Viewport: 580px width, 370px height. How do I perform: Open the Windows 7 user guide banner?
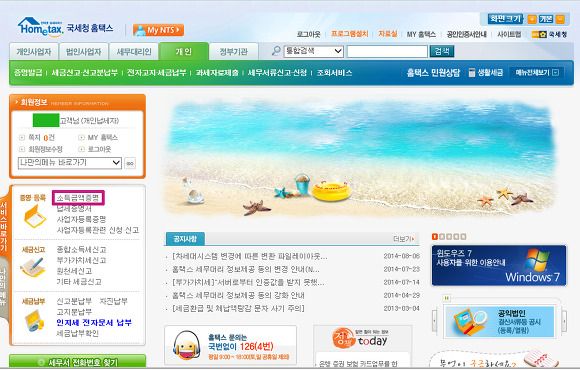pyautogui.click(x=499, y=265)
